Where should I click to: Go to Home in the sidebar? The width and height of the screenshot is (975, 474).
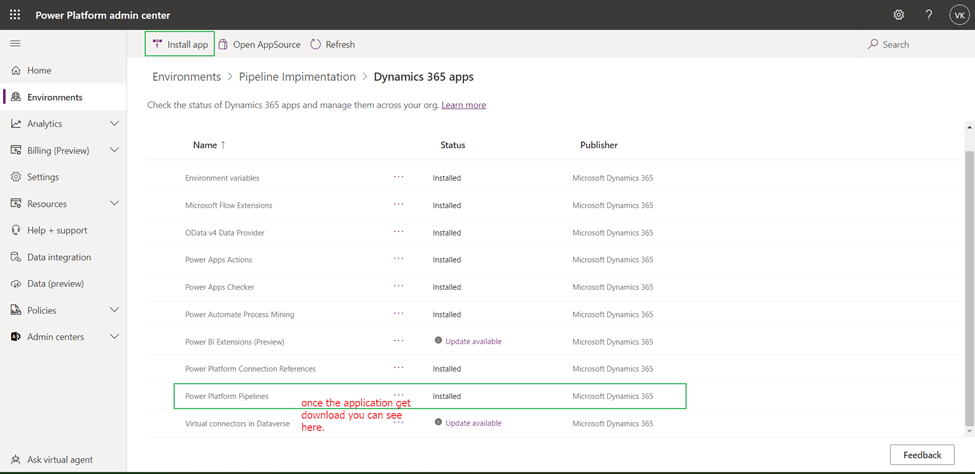tap(39, 71)
